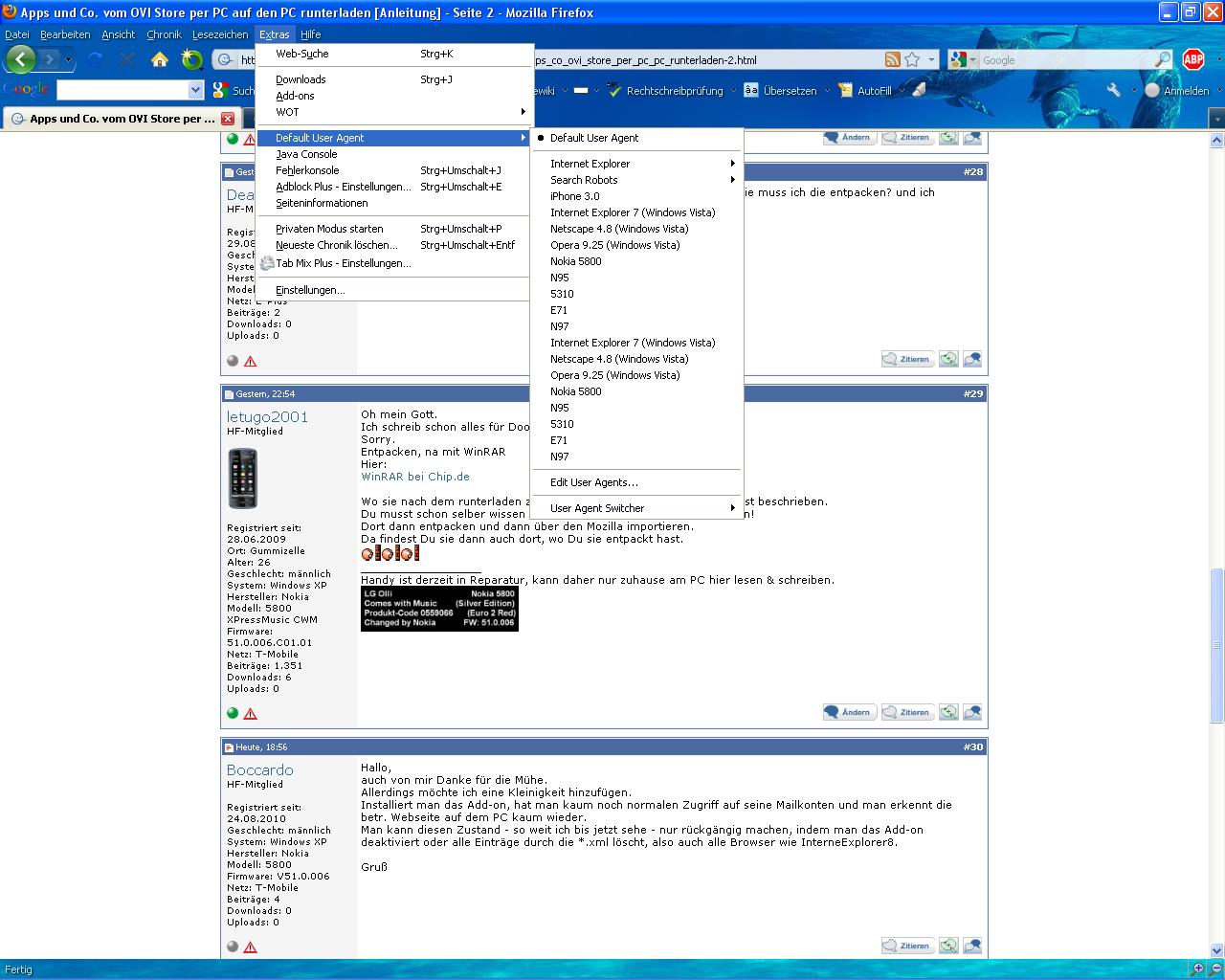1225x980 pixels.
Task: Click the Rechtschreibprüfung spell-check icon
Action: point(615,90)
